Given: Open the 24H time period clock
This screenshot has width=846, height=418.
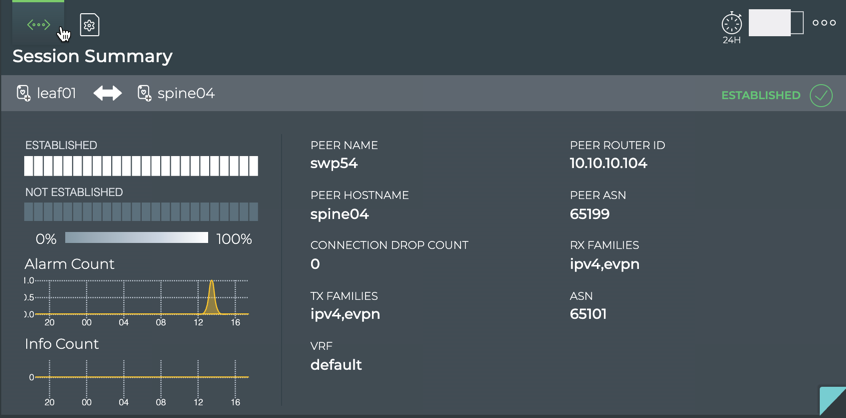Looking at the screenshot, I should (732, 24).
